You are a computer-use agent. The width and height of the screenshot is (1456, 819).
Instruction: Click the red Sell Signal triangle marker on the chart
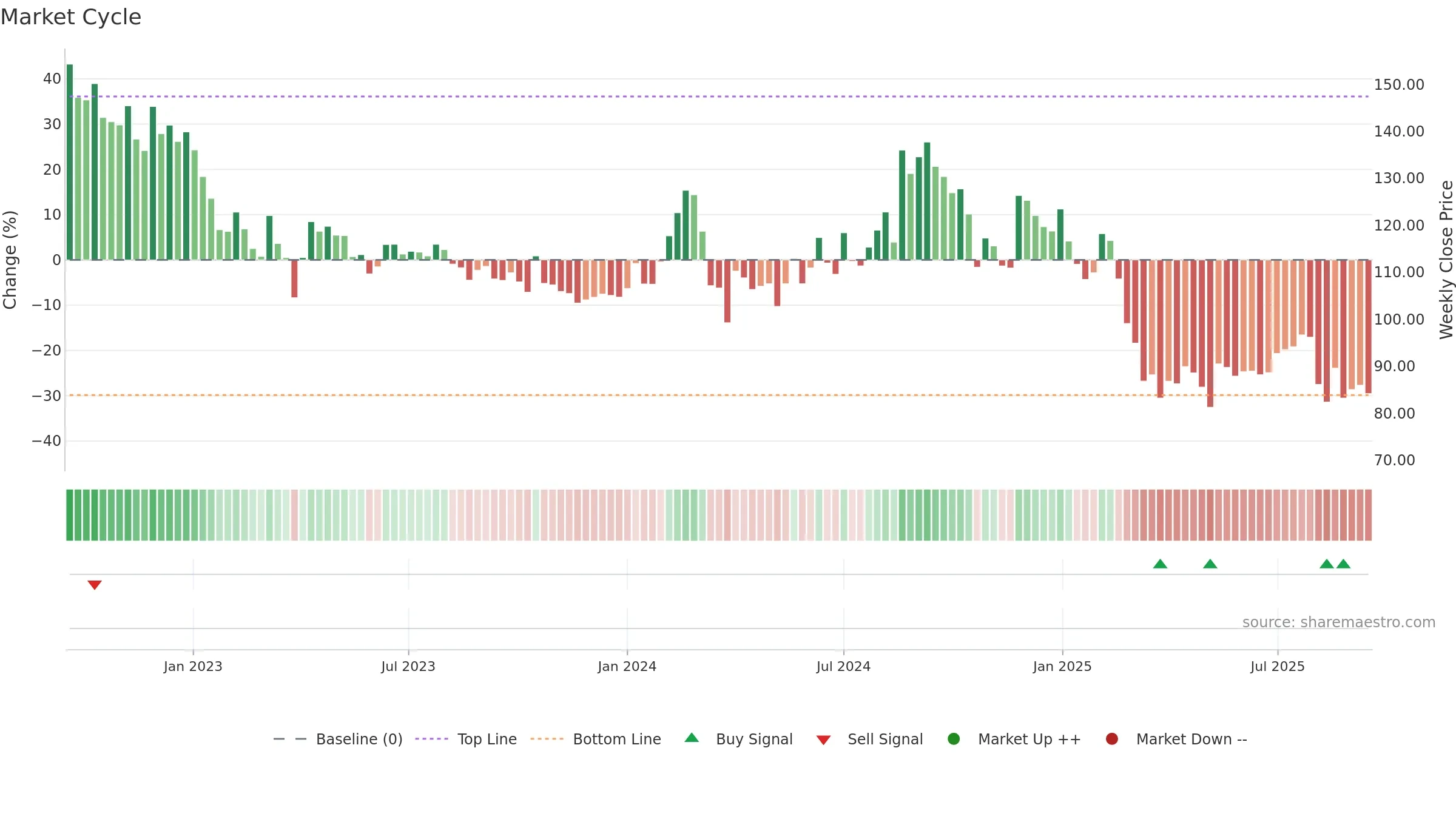click(95, 585)
